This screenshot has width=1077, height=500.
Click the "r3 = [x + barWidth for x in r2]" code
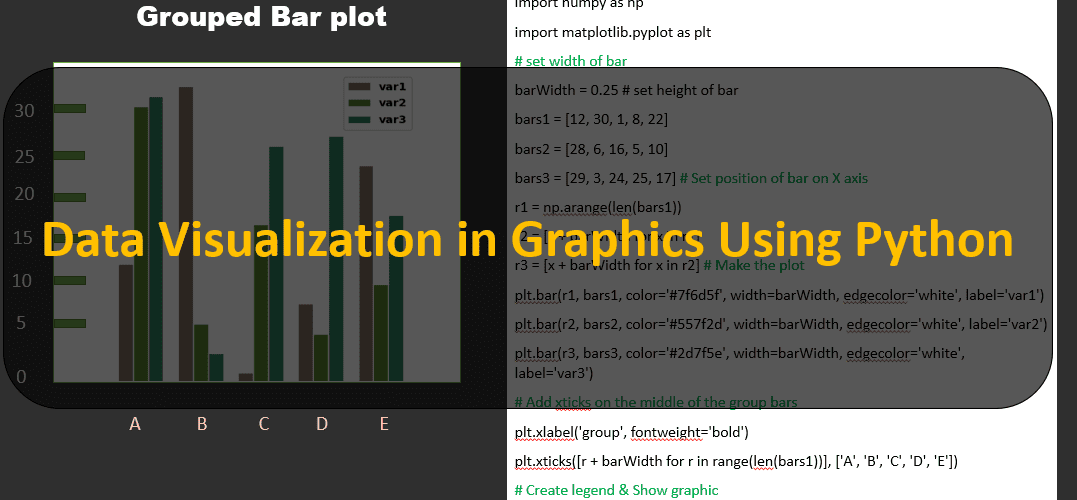click(x=607, y=265)
